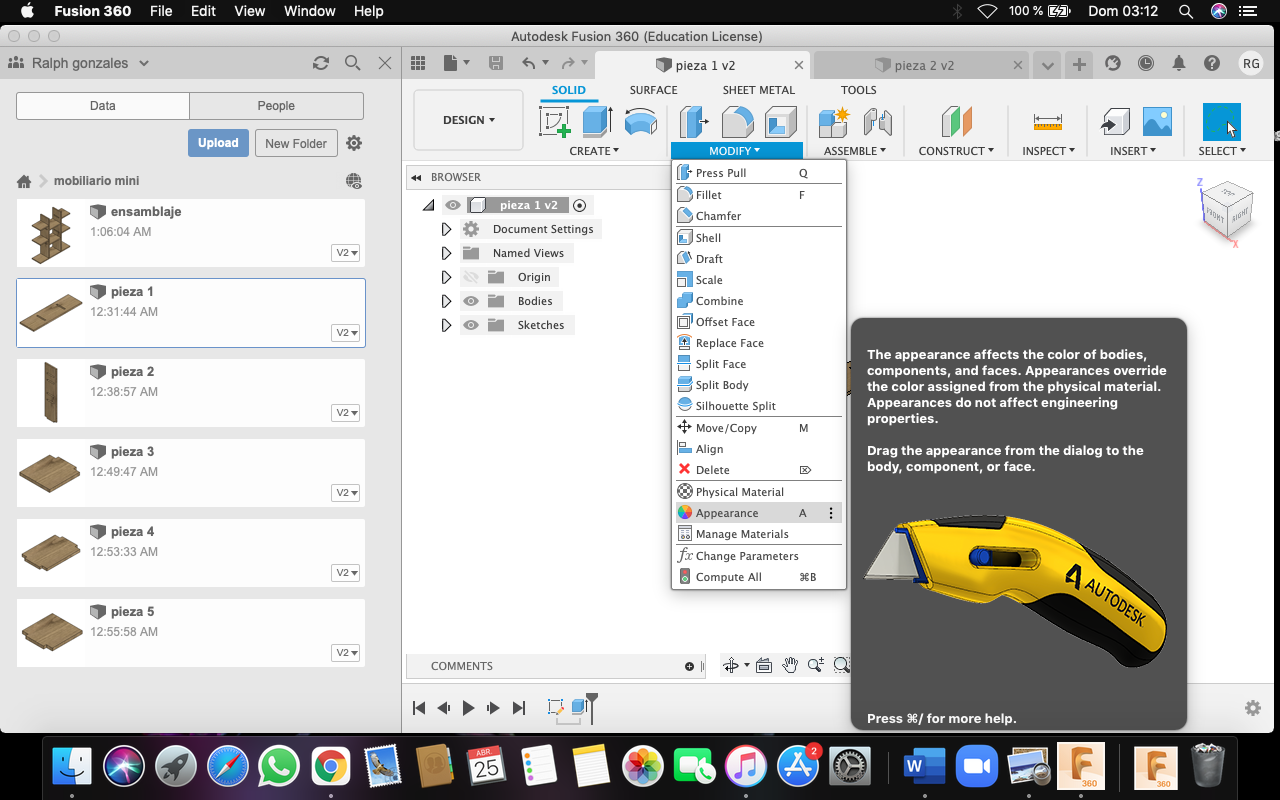
Task: Open the Window menu in the menu bar
Action: point(310,11)
